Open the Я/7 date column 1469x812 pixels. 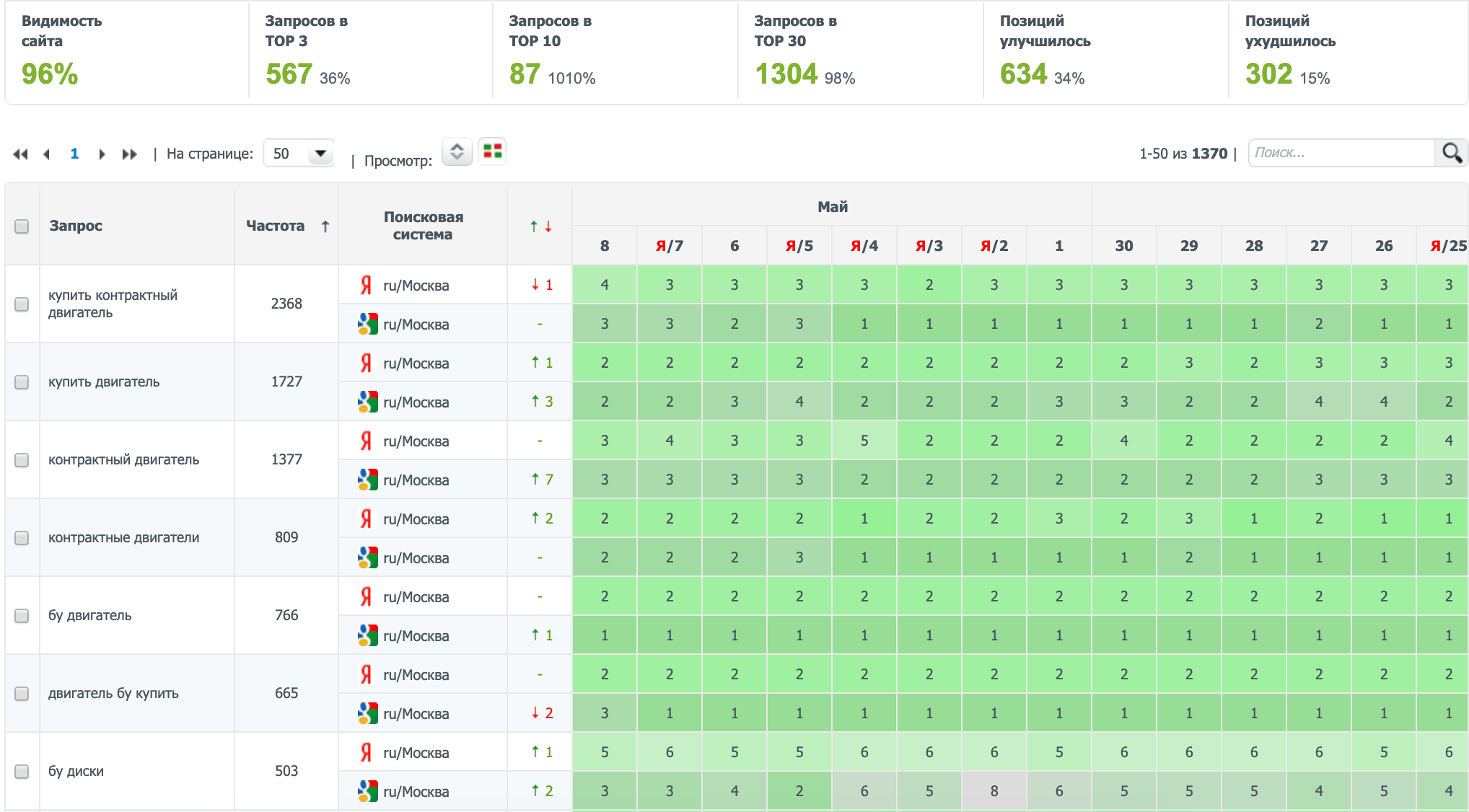[x=669, y=246]
